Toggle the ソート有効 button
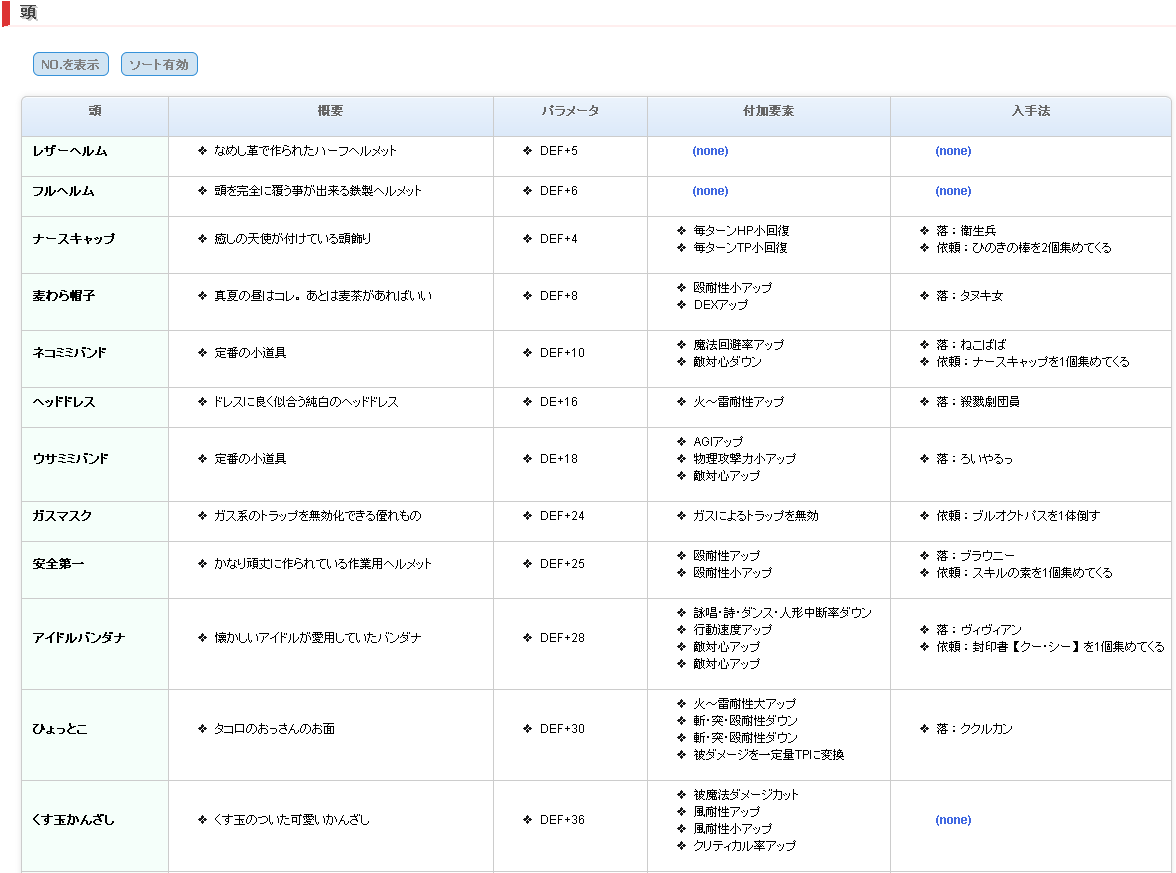Image resolution: width=1176 pixels, height=873 pixels. coord(159,65)
